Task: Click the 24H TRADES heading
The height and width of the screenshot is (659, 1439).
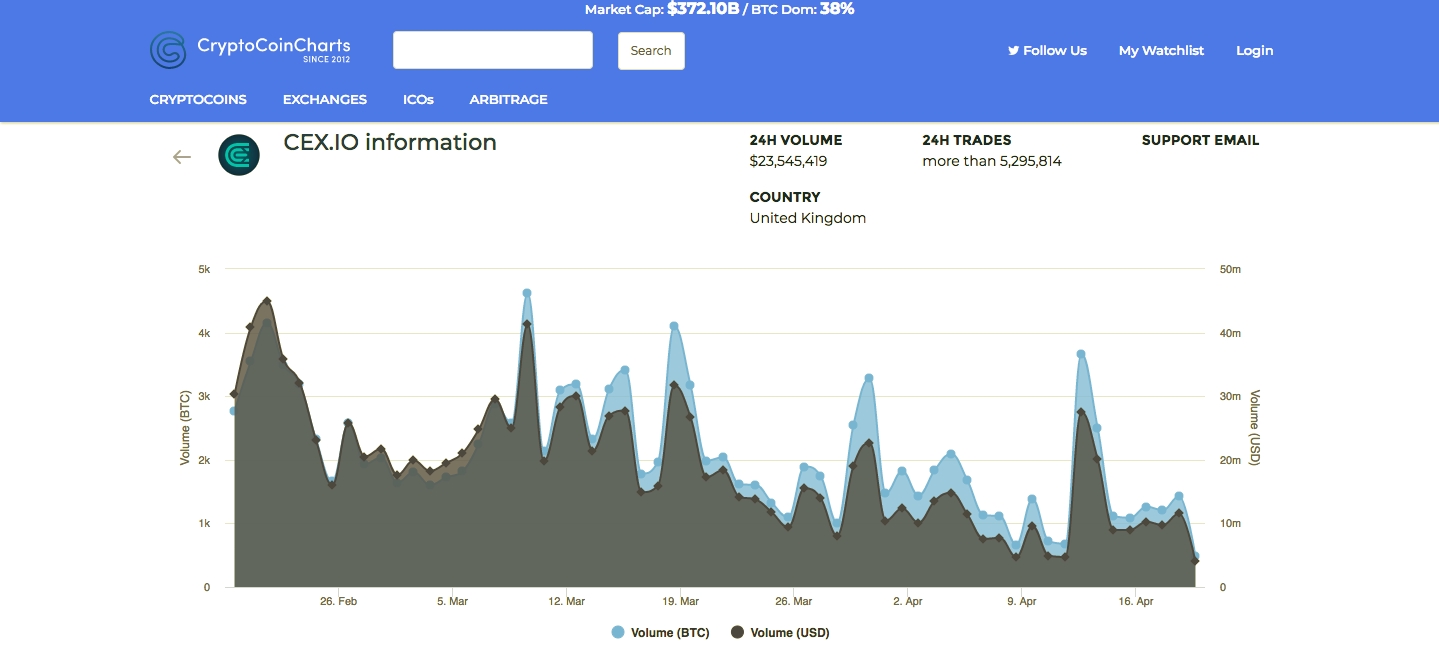Action: pyautogui.click(x=967, y=140)
